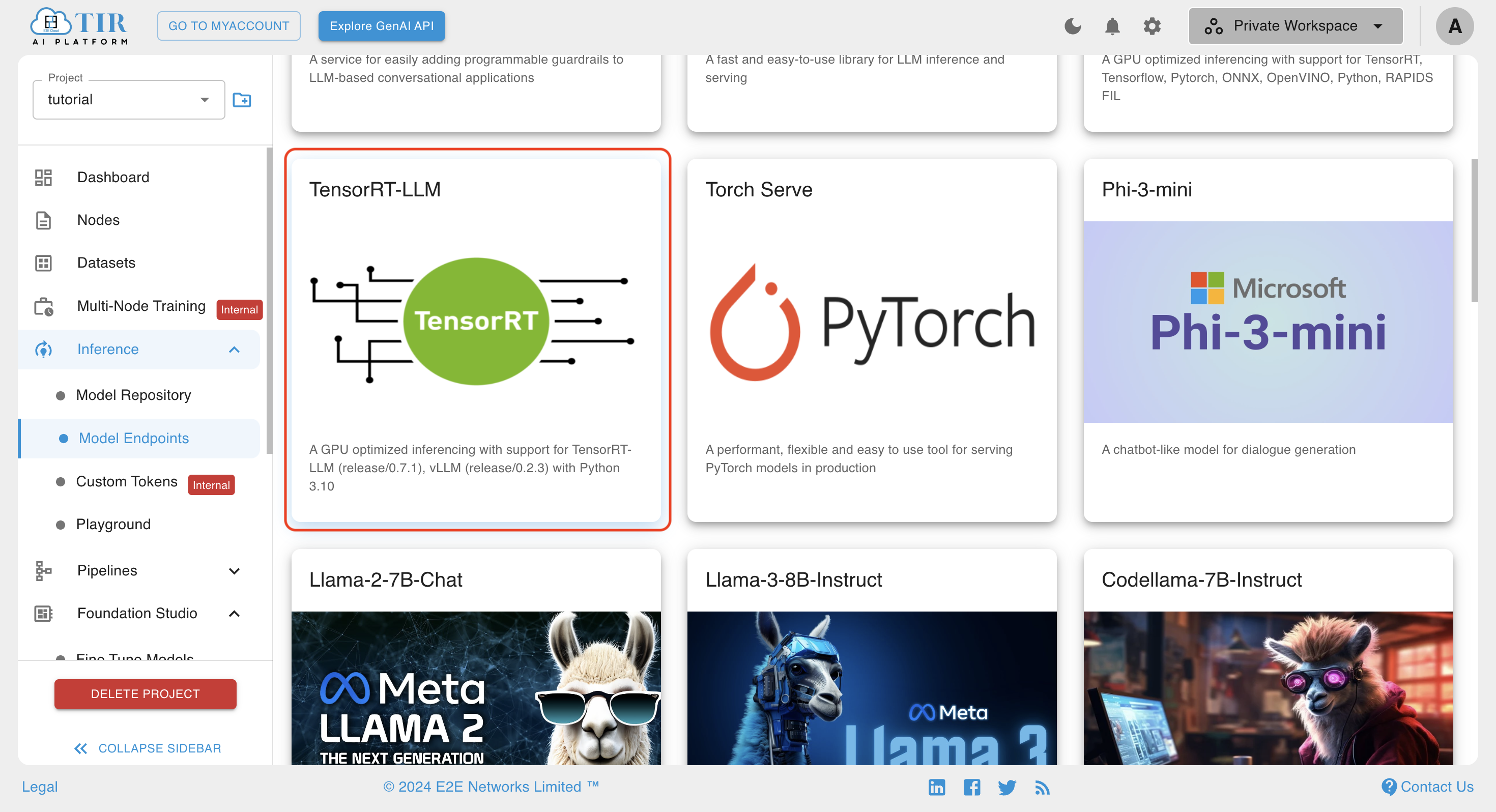Image resolution: width=1496 pixels, height=812 pixels.
Task: Click the Codellama-7B-Instruct card title
Action: pos(1201,579)
